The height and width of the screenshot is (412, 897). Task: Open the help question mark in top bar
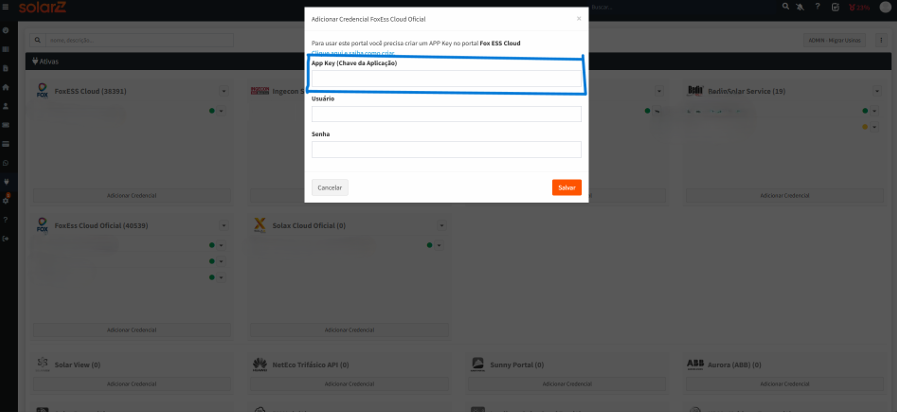pos(817,7)
